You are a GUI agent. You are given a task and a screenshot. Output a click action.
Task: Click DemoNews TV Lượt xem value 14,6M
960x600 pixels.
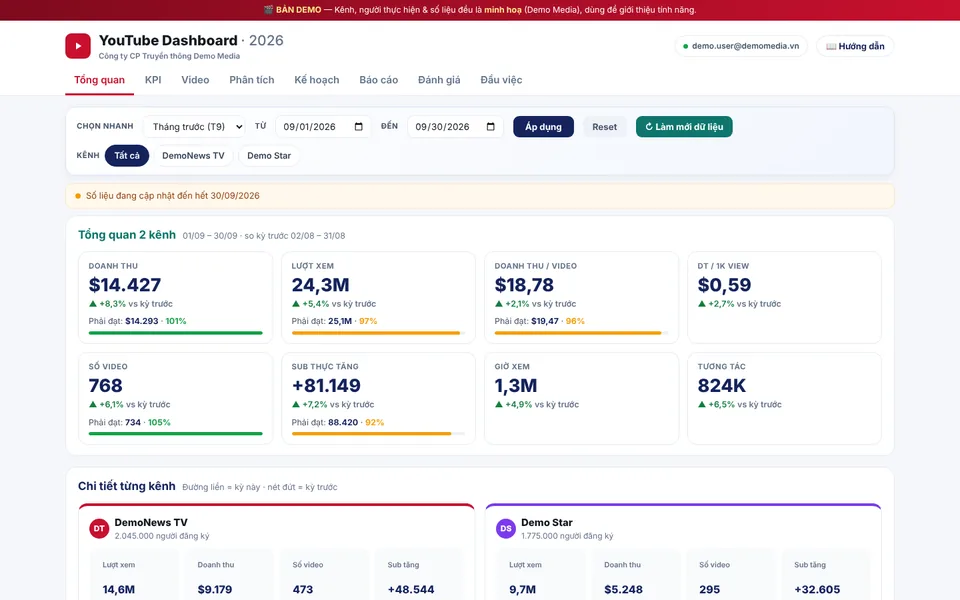119,590
